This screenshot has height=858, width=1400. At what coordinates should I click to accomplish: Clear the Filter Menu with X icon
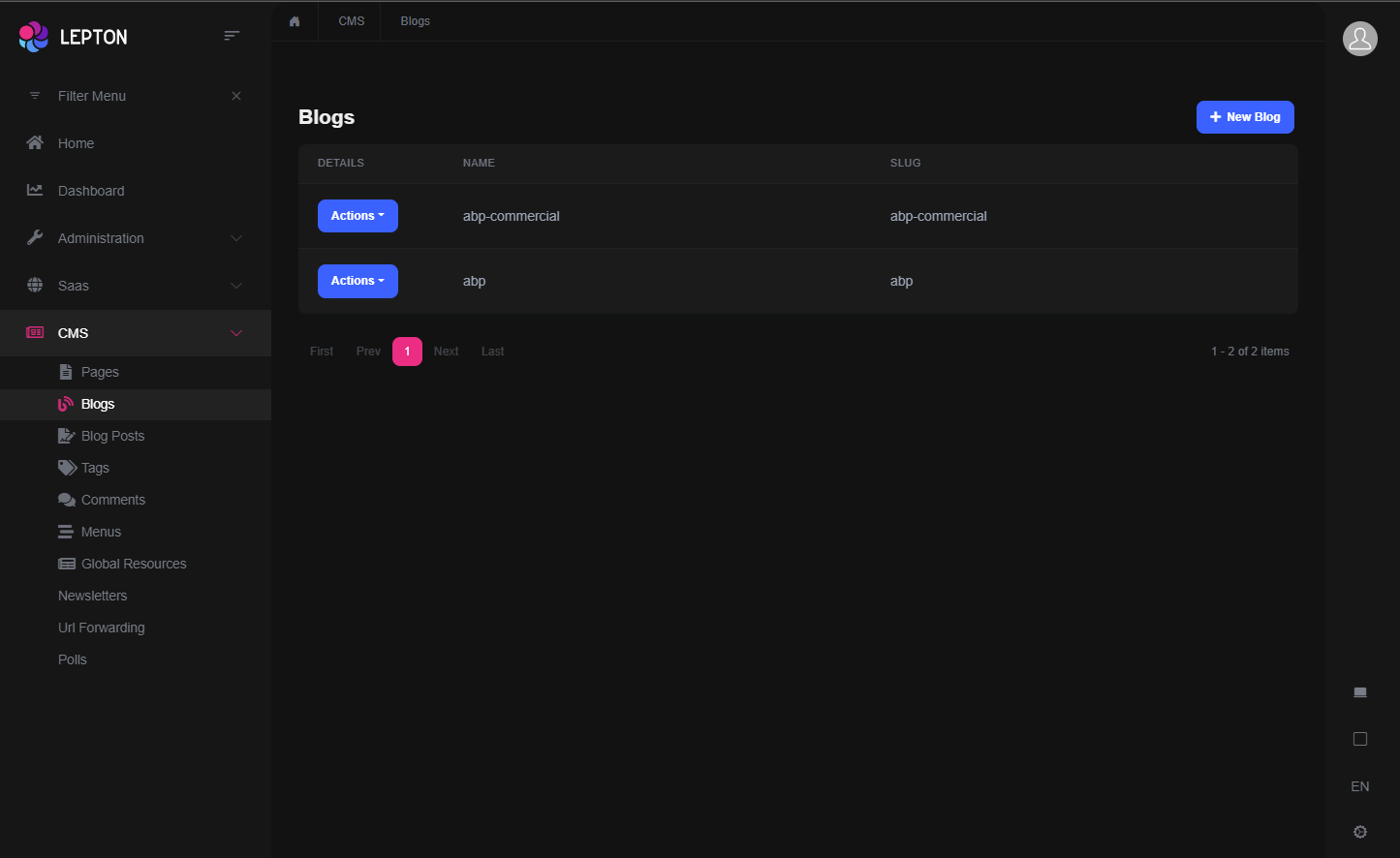tap(236, 96)
